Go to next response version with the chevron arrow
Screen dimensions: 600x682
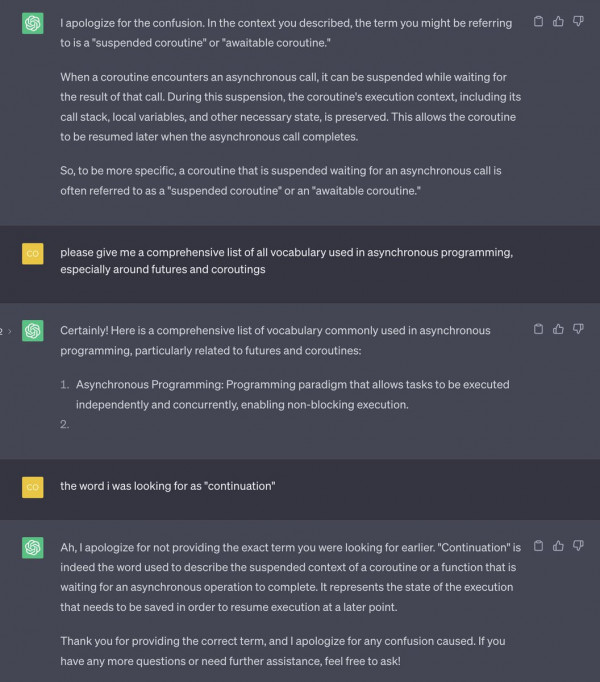click(x=10, y=331)
